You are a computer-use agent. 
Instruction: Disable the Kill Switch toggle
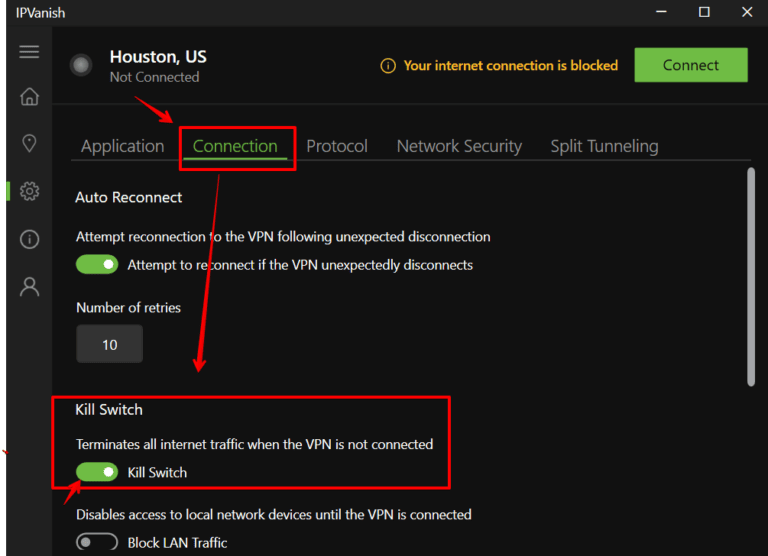point(97,472)
